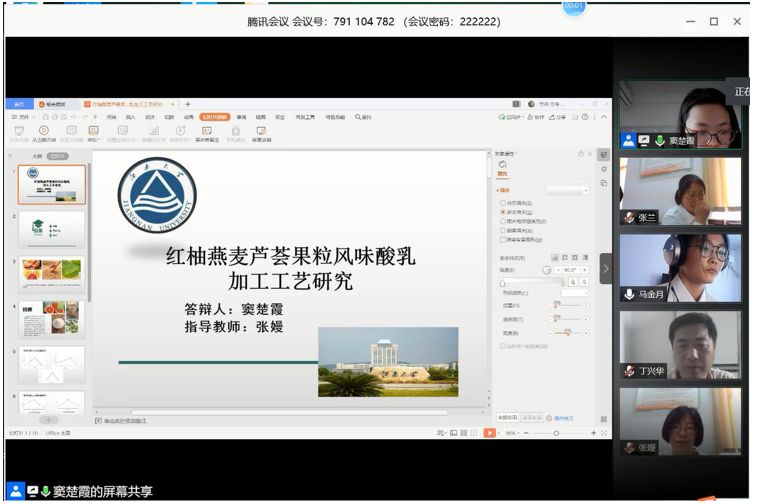Collapse the participant video sidebar arrow
Screen dimensions: 757x503
(x=606, y=268)
